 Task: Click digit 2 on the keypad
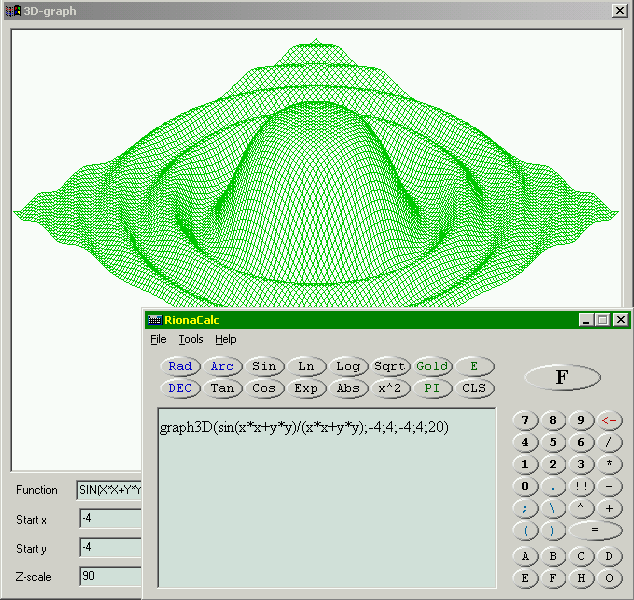click(553, 464)
